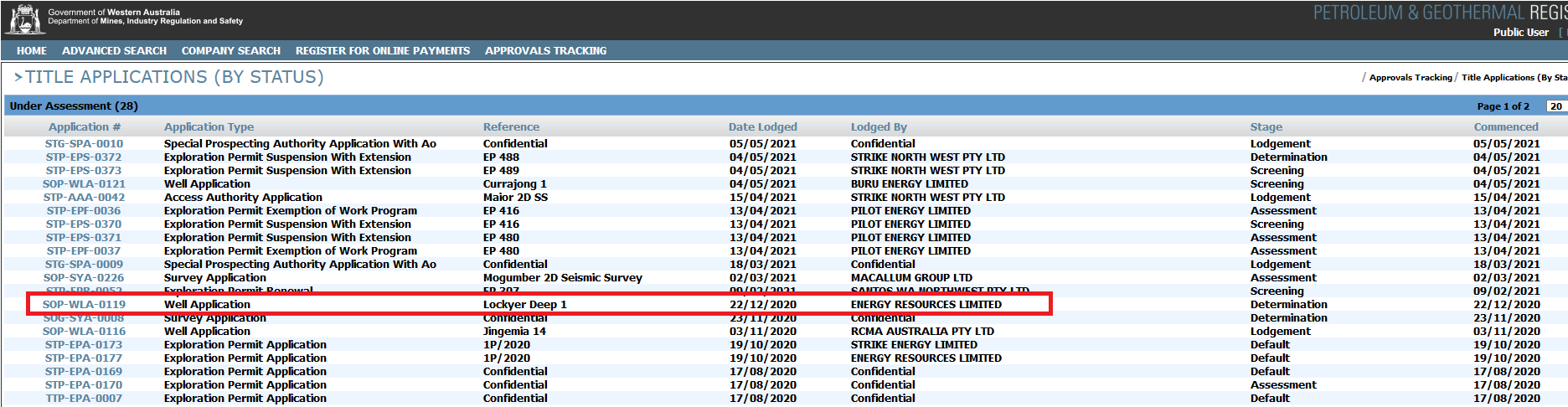The width and height of the screenshot is (1568, 407).
Task: Click the Title Applications breadcrumb link
Action: pos(1514,77)
